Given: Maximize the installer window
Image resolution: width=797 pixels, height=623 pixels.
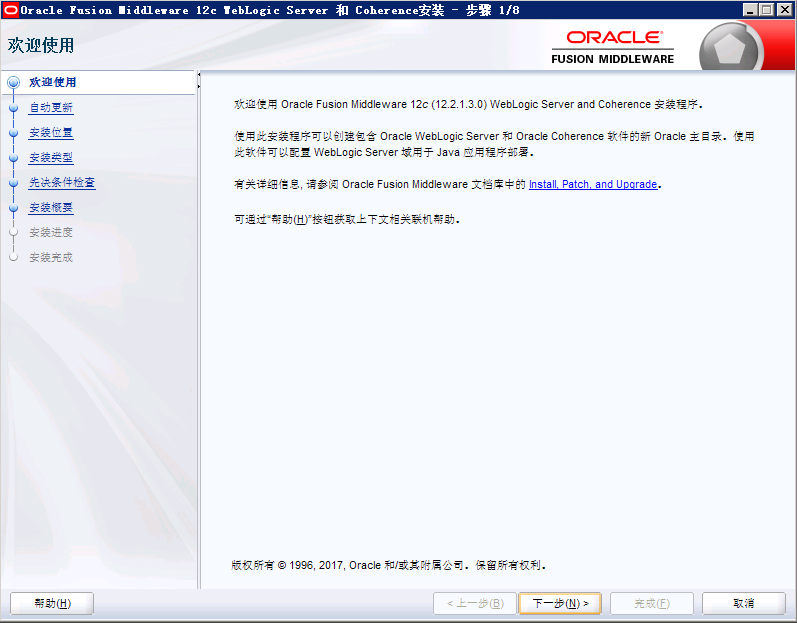Looking at the screenshot, I should tap(767, 10).
